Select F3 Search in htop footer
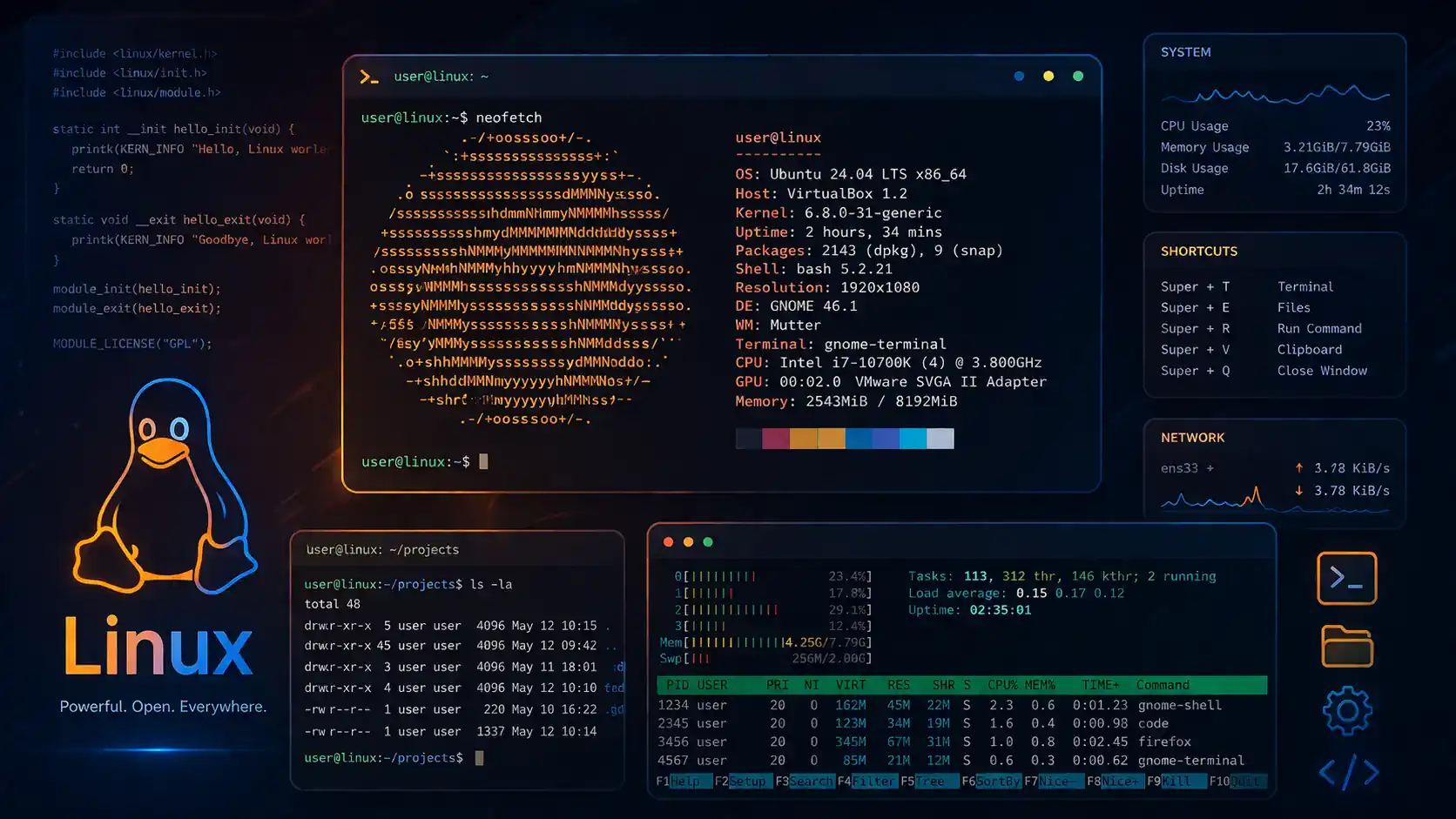 [804, 782]
